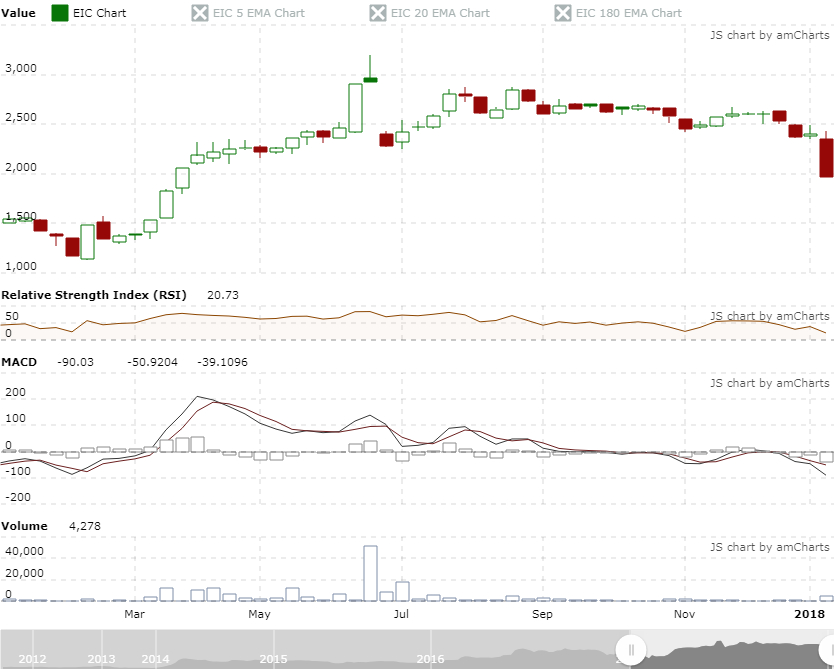Enable the EIC 20 EMA Chart legend checkbox
Image resolution: width=834 pixels, height=669 pixels.
(x=378, y=13)
